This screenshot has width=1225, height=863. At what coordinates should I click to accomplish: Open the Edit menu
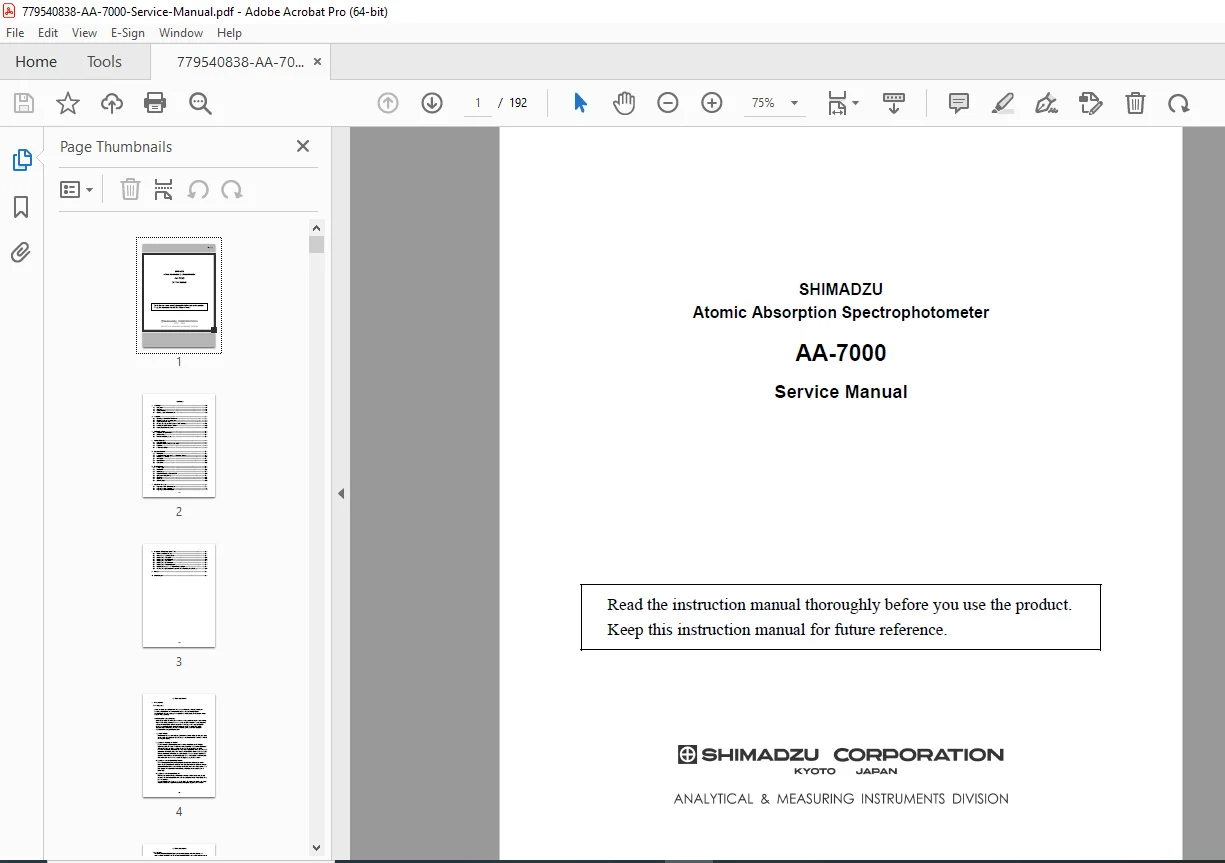[x=48, y=33]
